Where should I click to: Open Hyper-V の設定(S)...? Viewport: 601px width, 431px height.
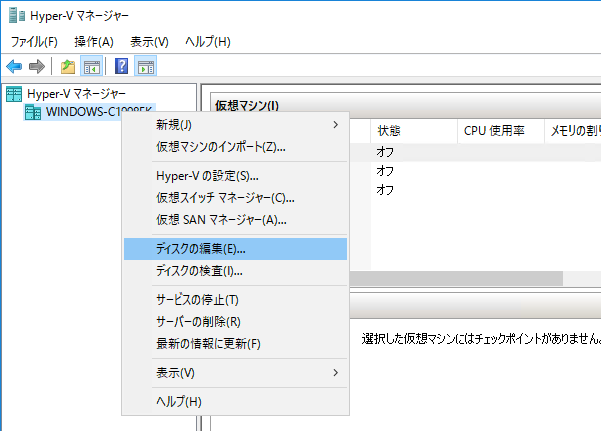[x=235, y=176]
